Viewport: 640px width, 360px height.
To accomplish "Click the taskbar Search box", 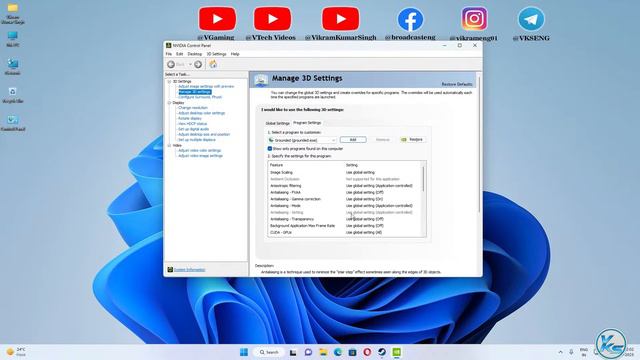I will (269, 352).
